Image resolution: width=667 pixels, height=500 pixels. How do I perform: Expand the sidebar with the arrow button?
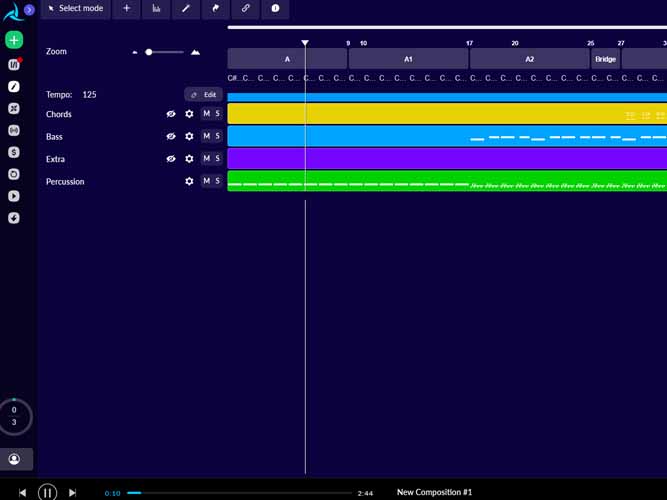tap(29, 9)
